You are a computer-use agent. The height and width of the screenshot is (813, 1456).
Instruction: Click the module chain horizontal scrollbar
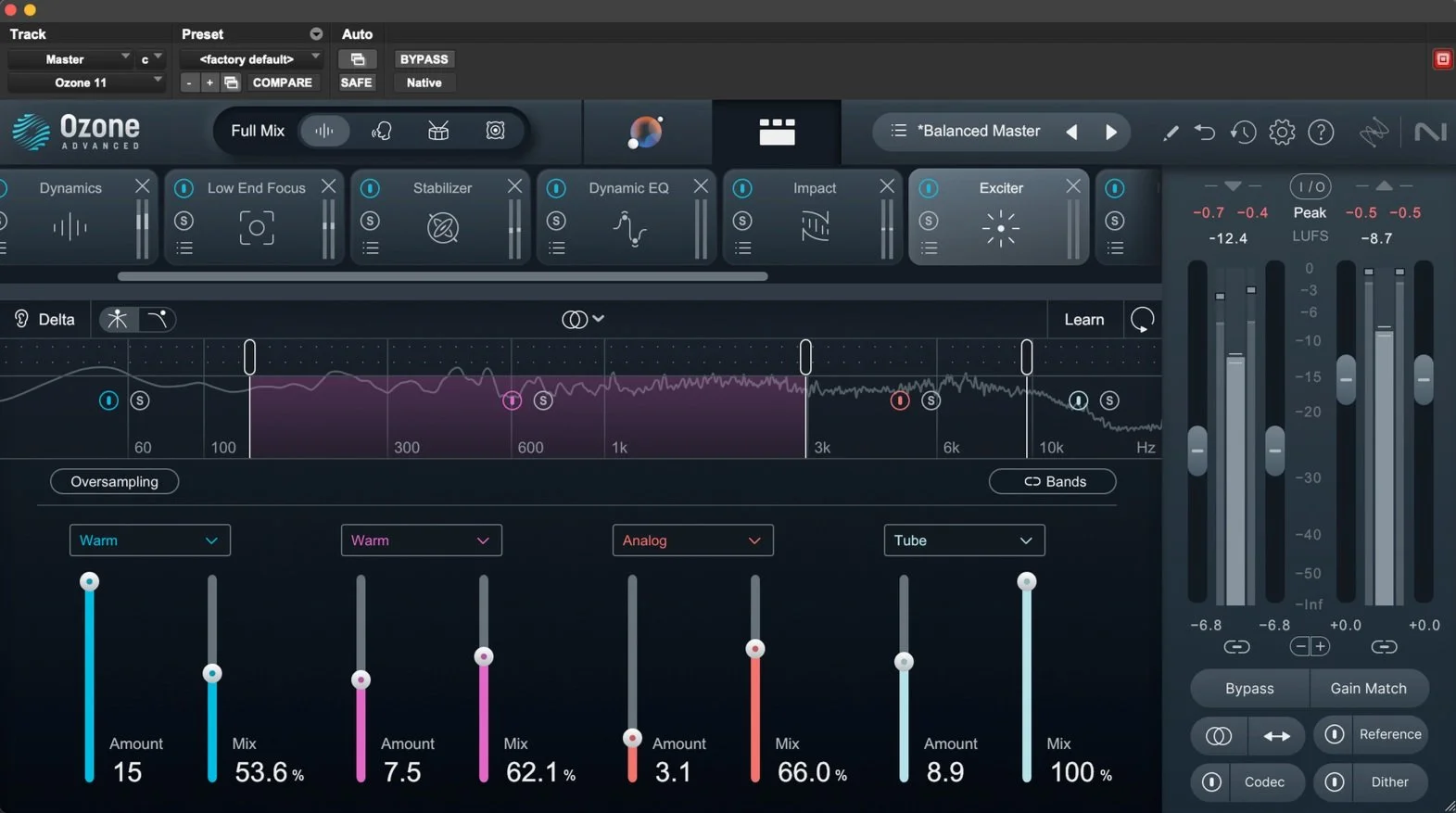point(443,276)
